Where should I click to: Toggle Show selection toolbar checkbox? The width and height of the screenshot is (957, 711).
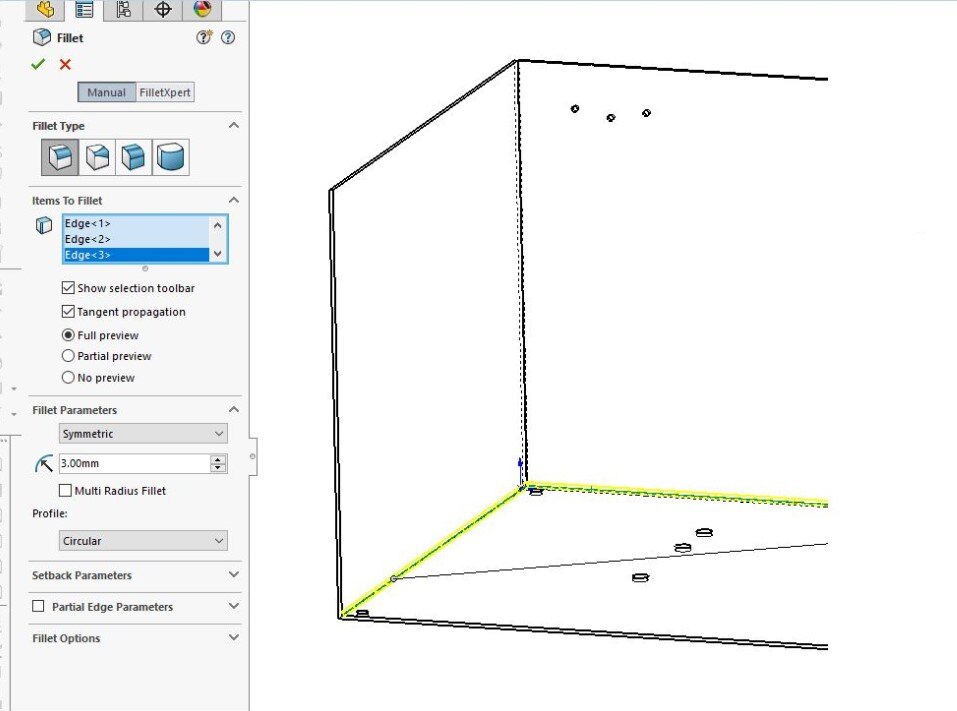[x=68, y=288]
